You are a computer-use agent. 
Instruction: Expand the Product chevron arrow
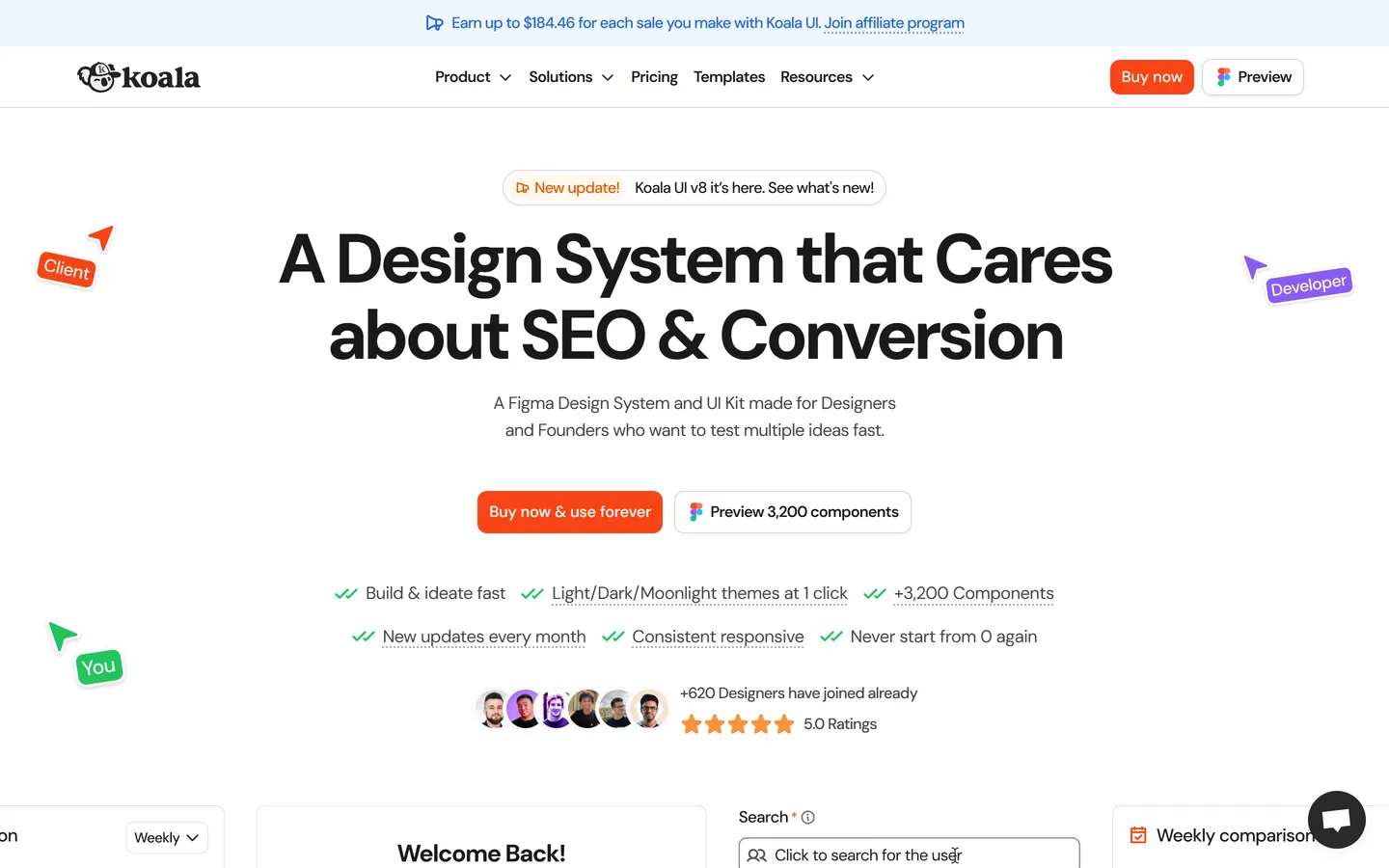click(x=505, y=77)
